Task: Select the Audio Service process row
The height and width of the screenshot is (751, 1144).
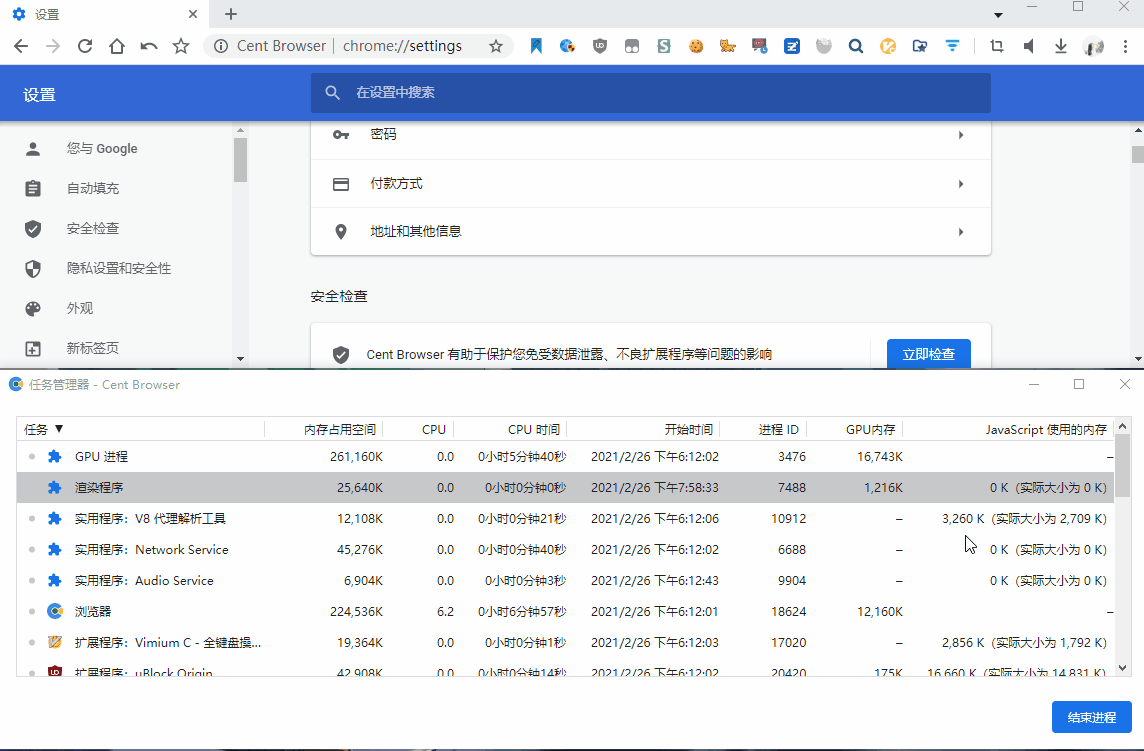Action: (x=565, y=581)
